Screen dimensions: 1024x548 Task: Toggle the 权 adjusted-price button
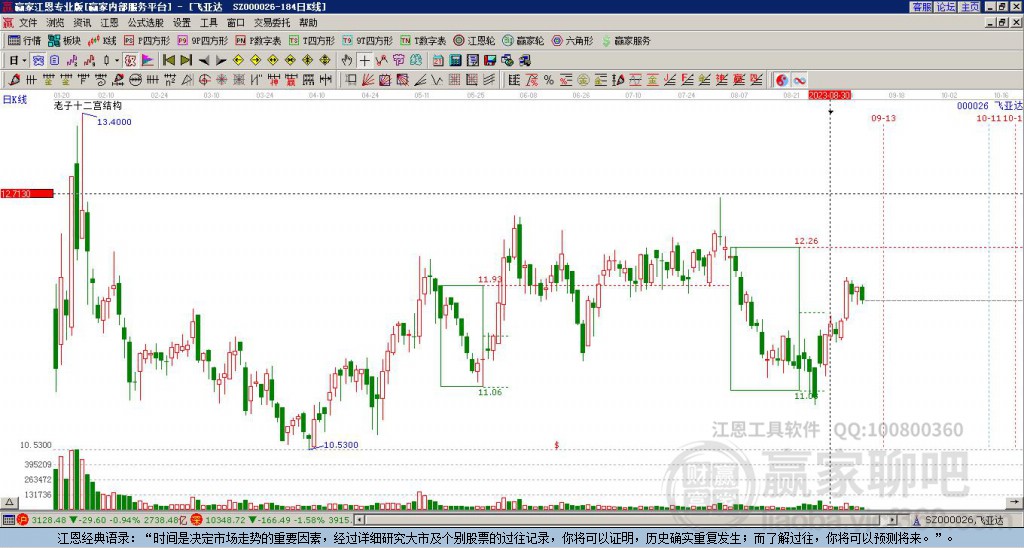[x=130, y=60]
